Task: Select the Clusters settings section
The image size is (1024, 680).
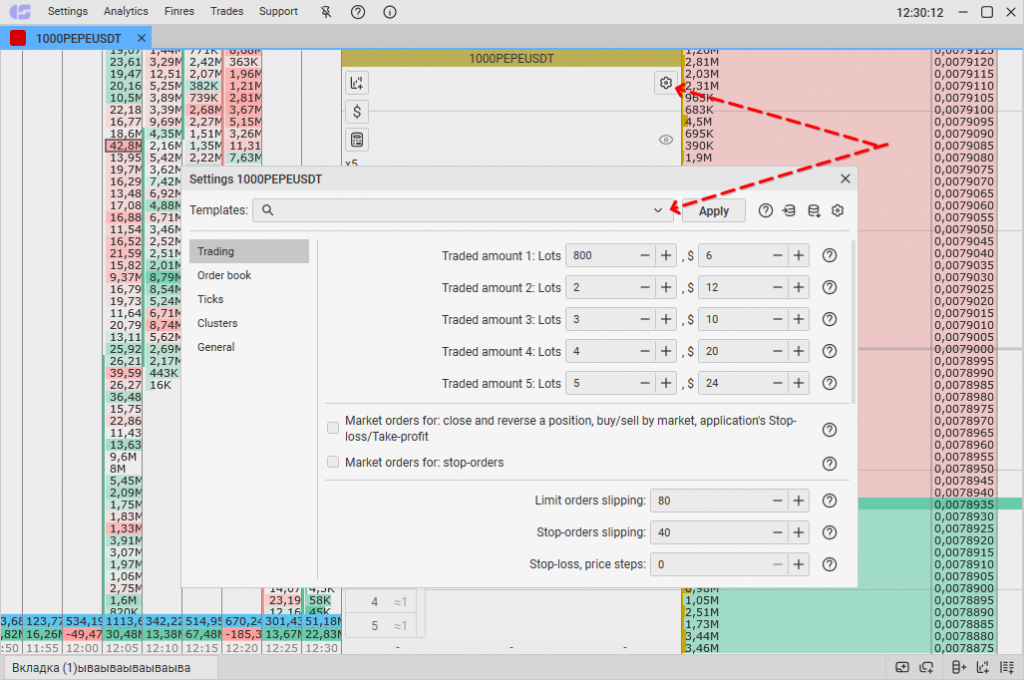Action: [249, 323]
